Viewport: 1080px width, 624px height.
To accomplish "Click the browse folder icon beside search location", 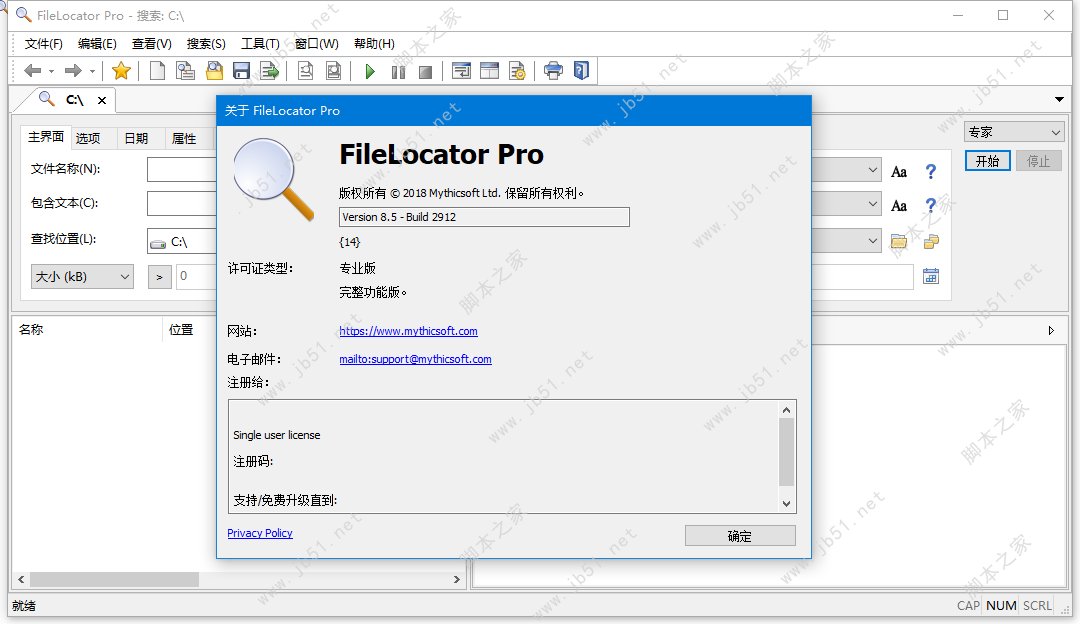I will 898,241.
